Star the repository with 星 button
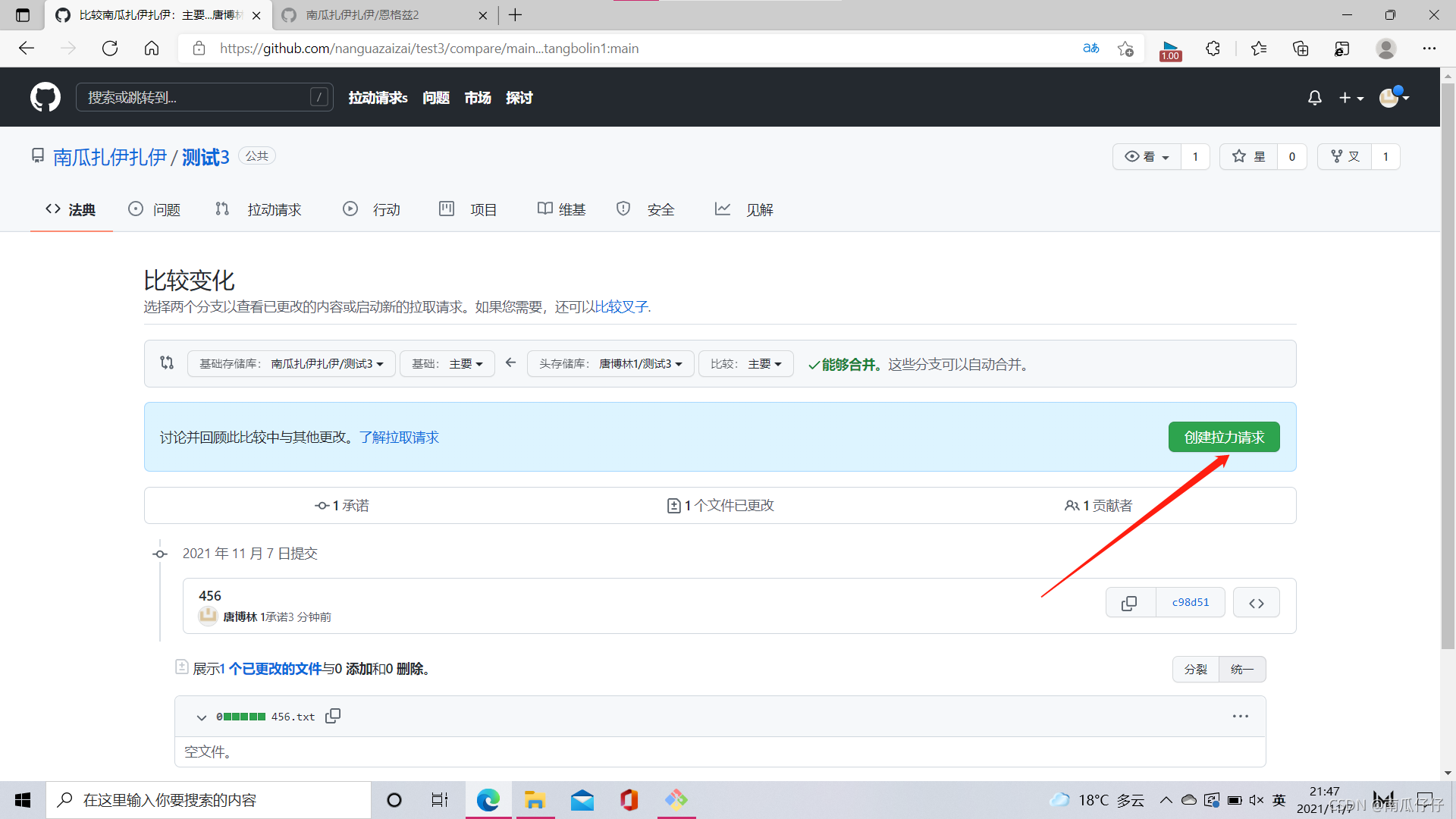Screen dimensions: 1456x819 coord(1248,156)
